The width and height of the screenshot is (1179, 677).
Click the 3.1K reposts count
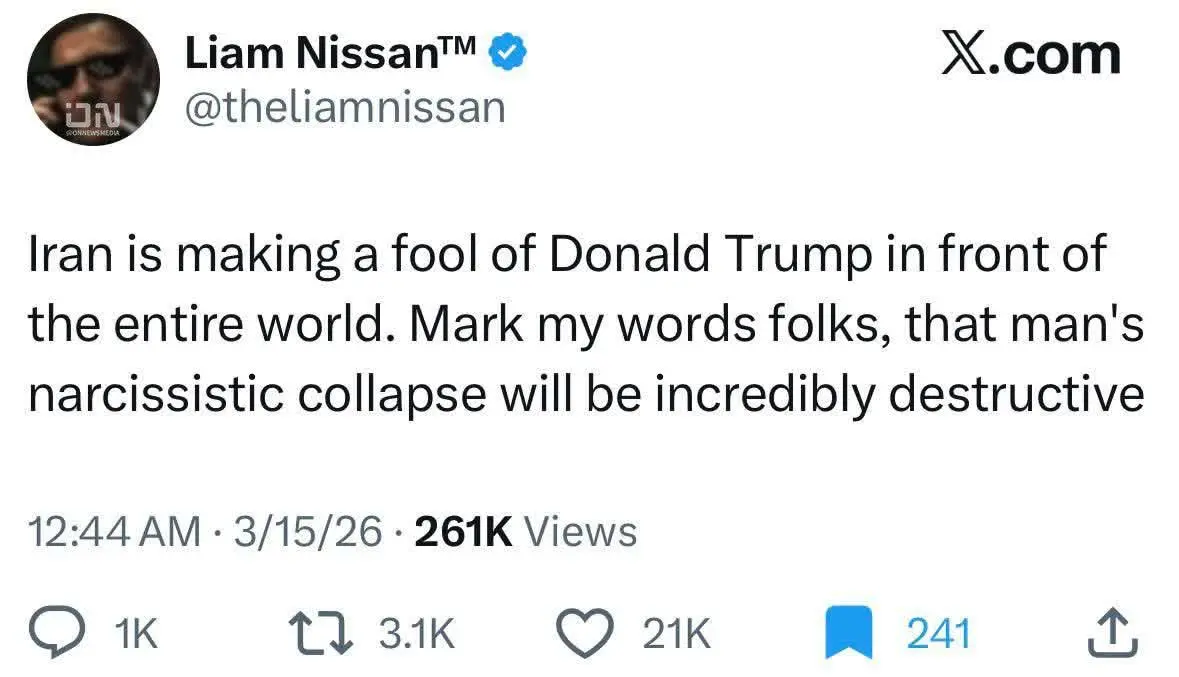[416, 634]
